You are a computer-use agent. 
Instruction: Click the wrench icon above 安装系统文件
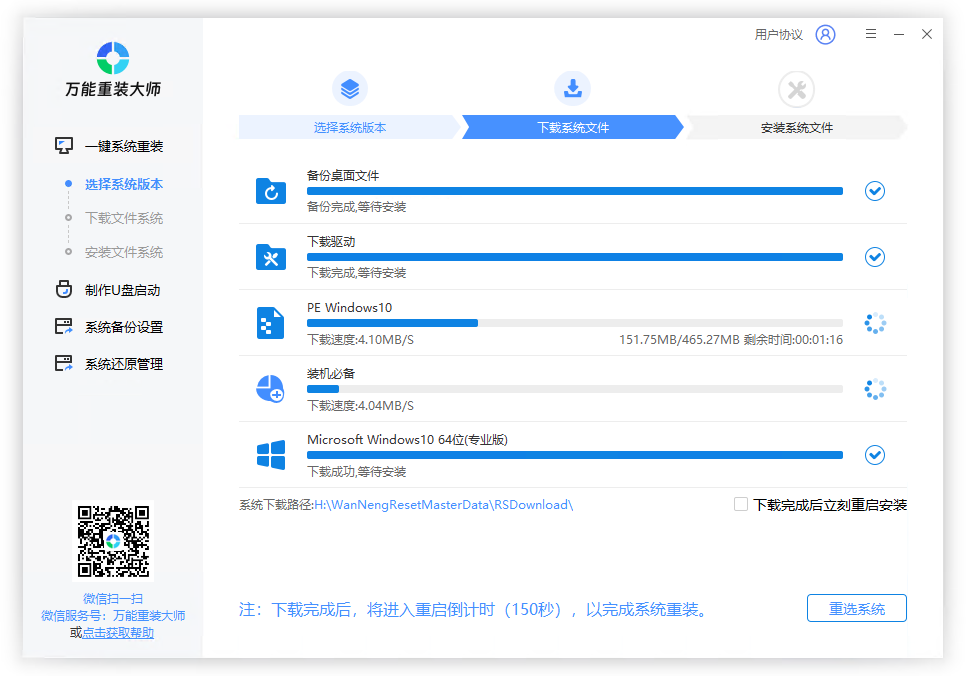pyautogui.click(x=796, y=89)
